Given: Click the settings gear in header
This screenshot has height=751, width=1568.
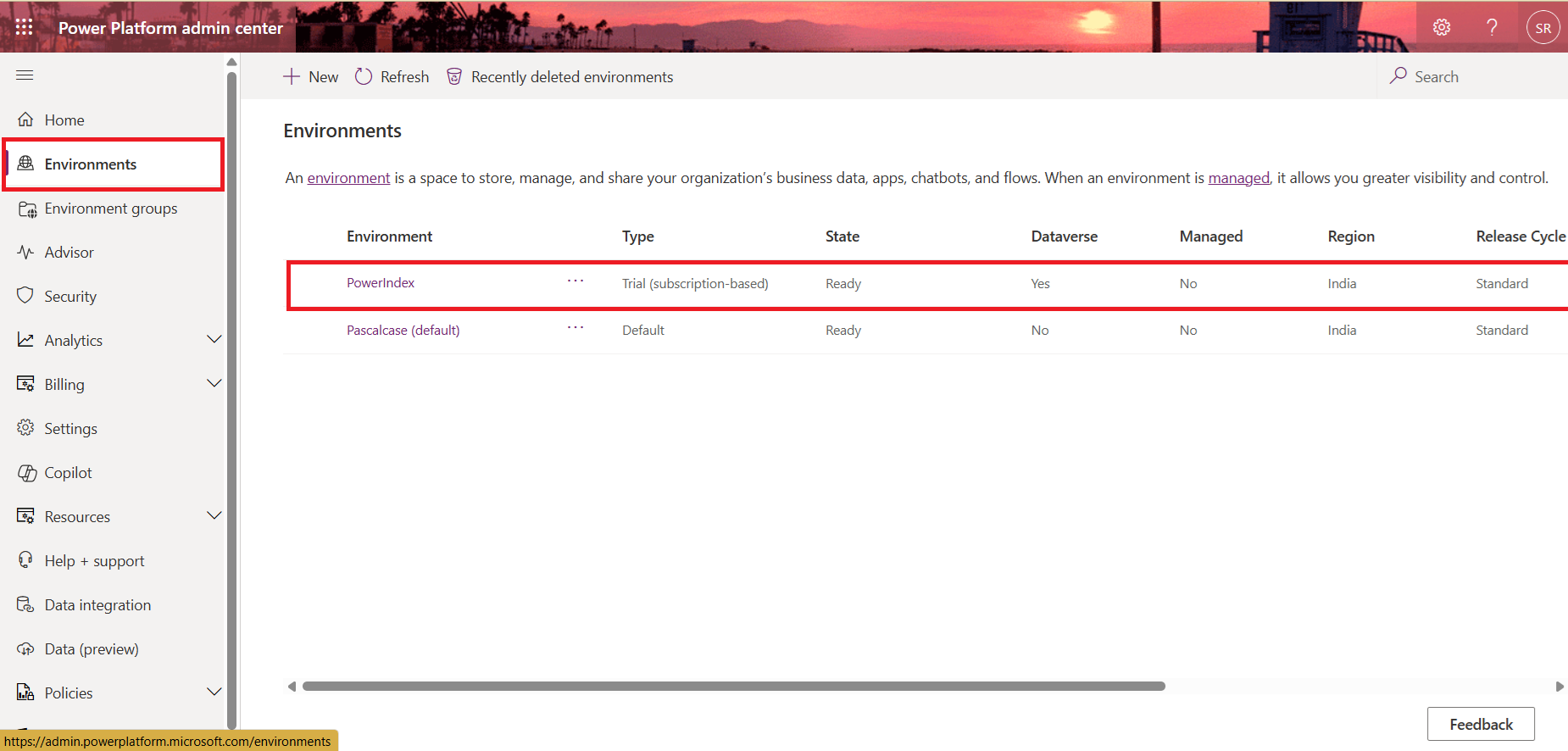Looking at the screenshot, I should (x=1441, y=27).
